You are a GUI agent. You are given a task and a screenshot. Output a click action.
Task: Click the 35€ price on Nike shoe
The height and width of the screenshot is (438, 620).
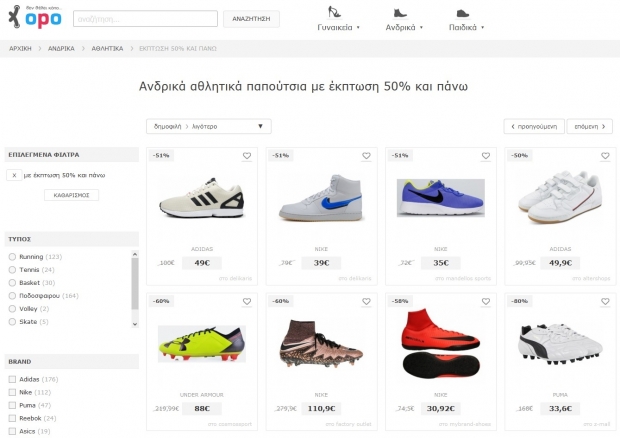(441, 263)
